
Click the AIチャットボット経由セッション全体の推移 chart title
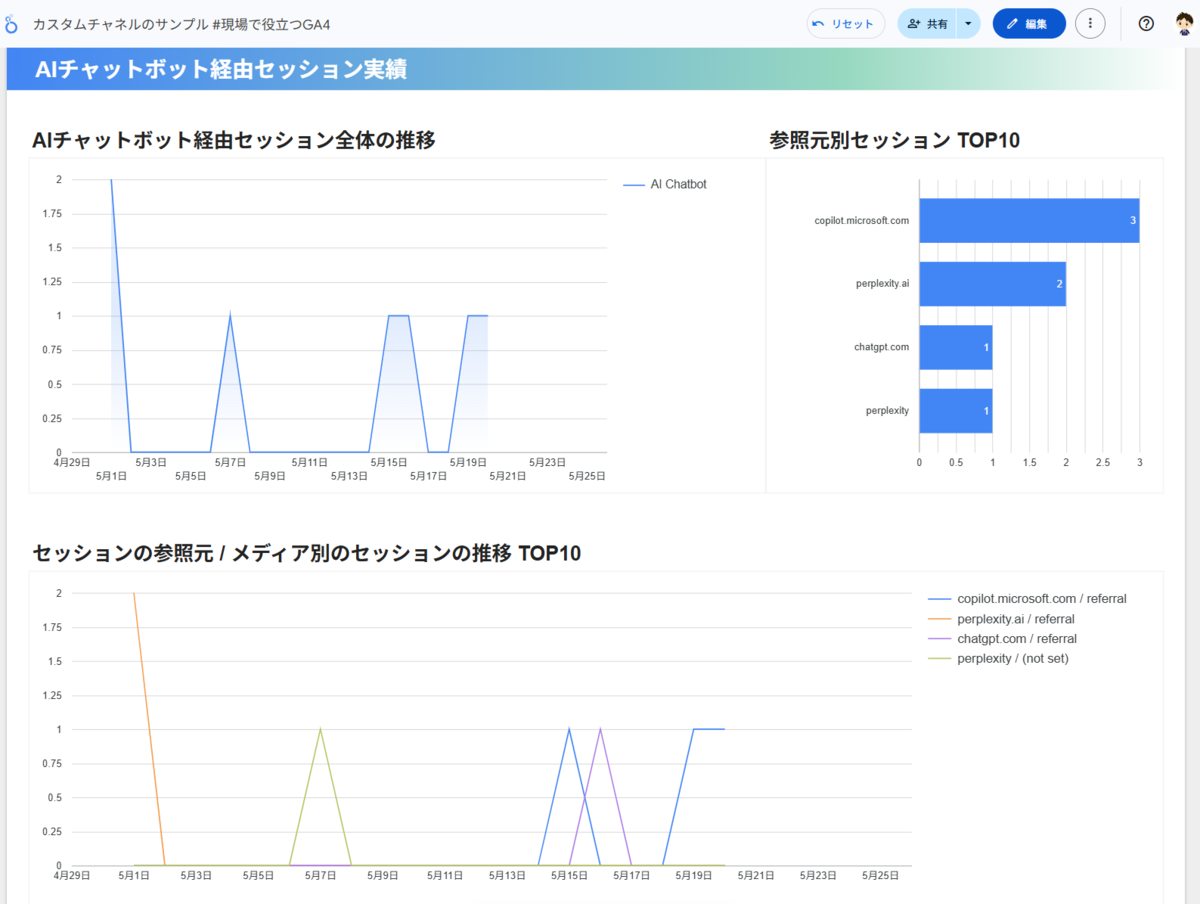[x=234, y=140]
